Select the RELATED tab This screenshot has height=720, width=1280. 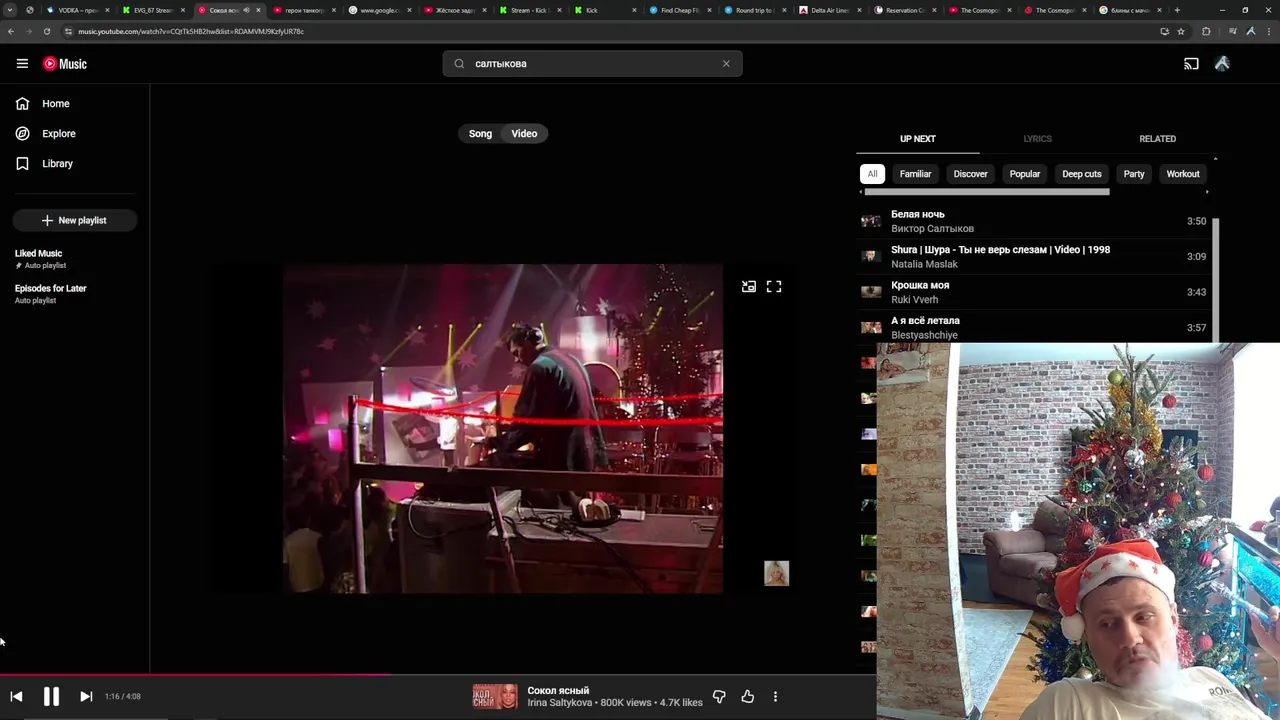tap(1157, 139)
